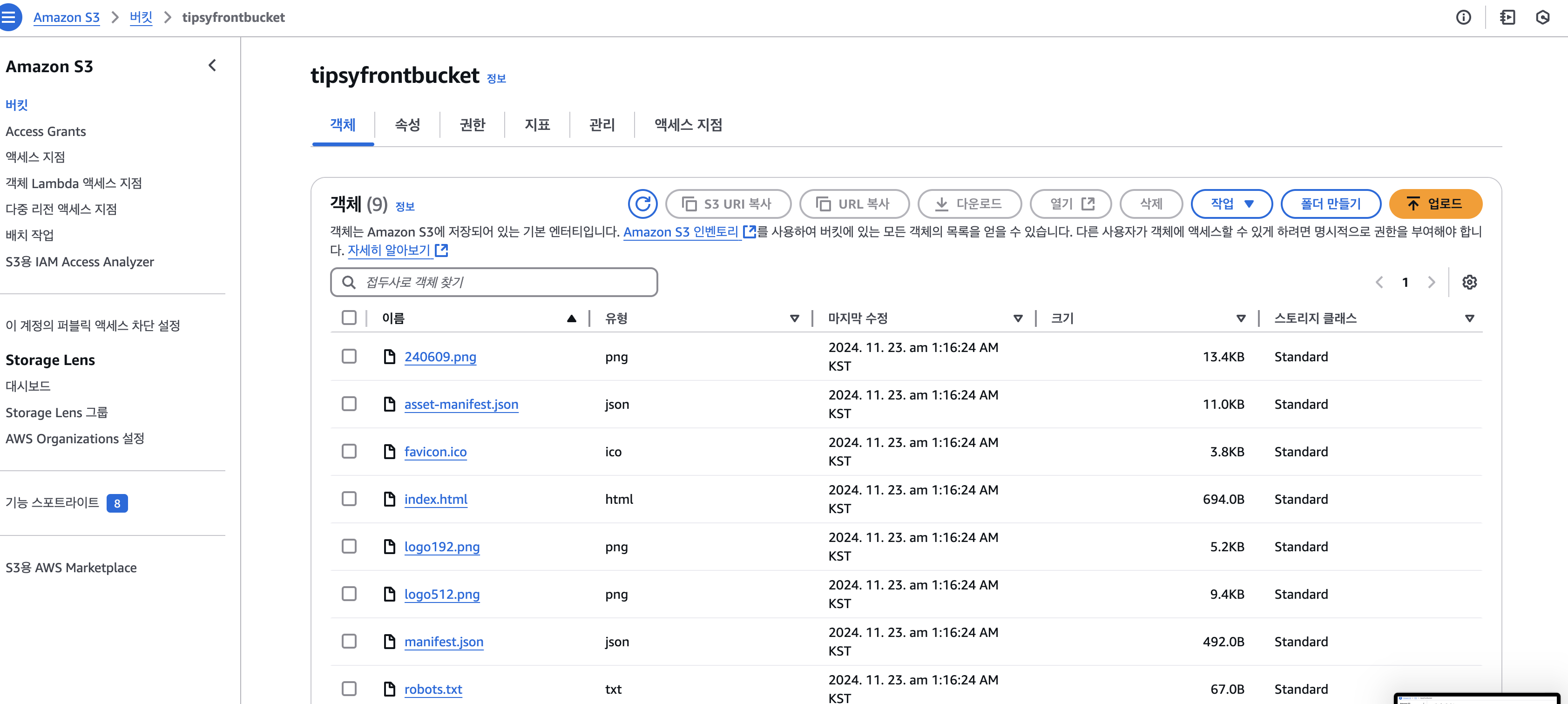Open the asset-manifest.json link

point(461,404)
